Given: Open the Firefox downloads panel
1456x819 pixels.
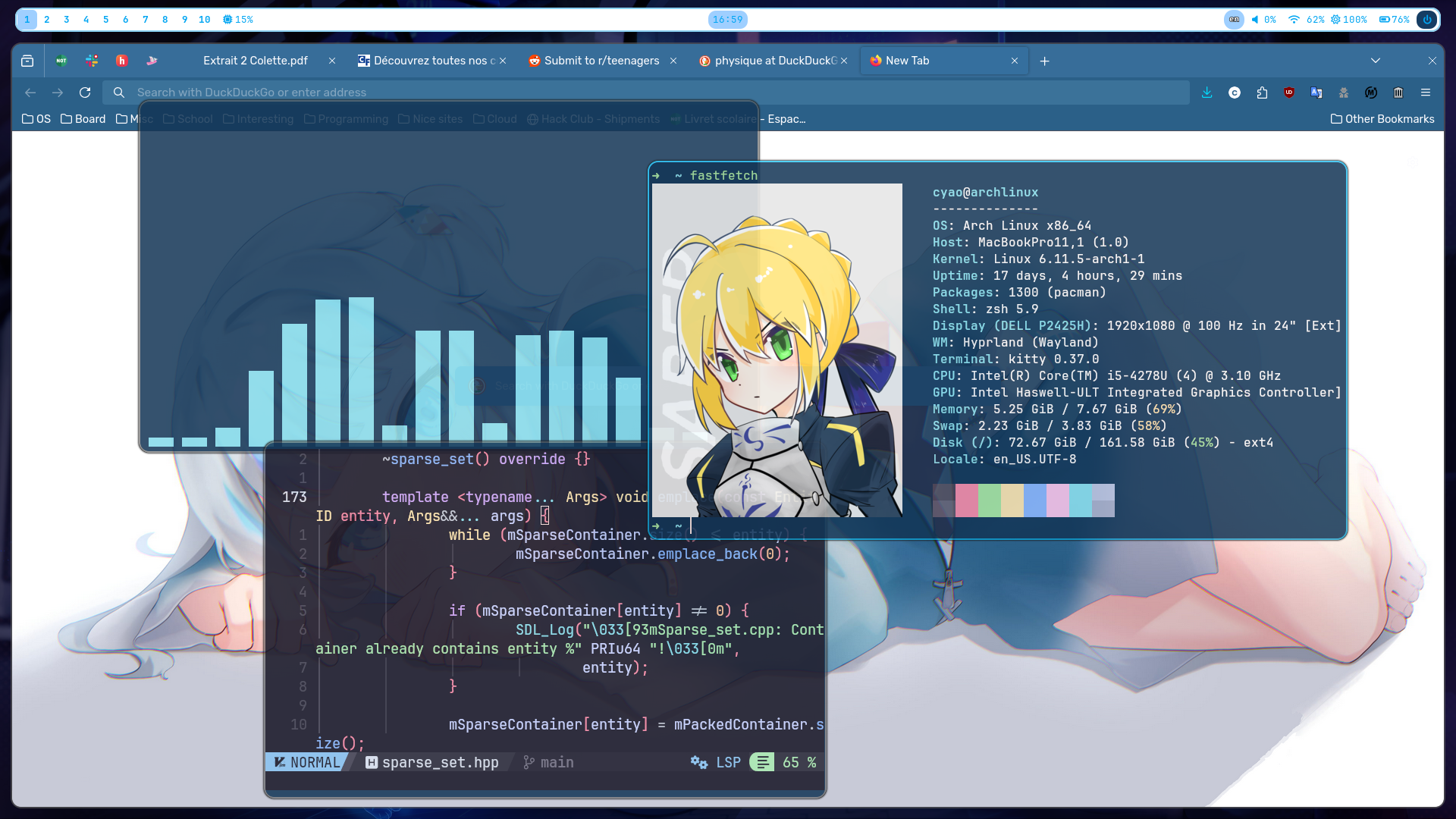Looking at the screenshot, I should point(1207,93).
